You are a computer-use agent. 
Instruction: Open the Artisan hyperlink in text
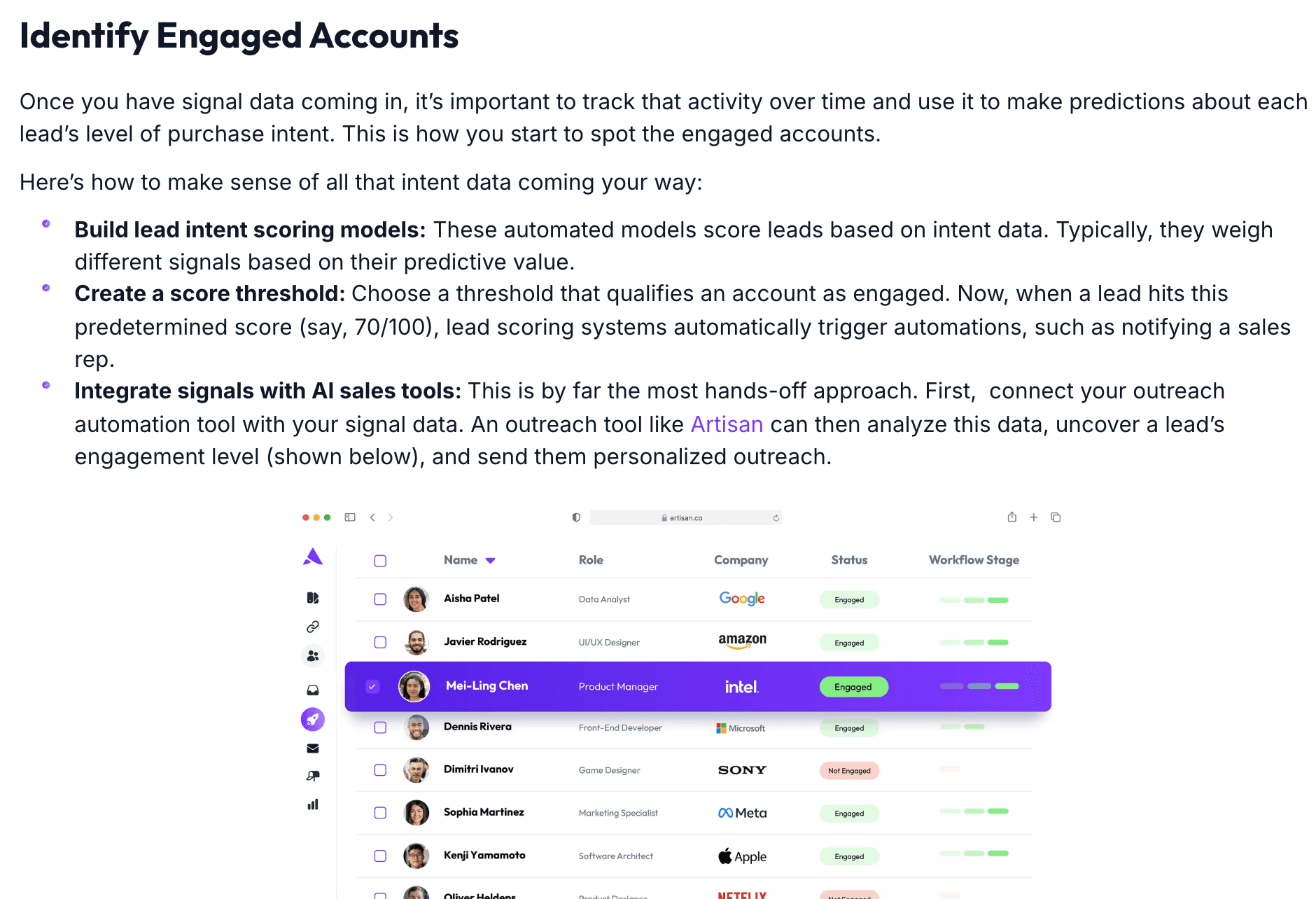point(727,424)
